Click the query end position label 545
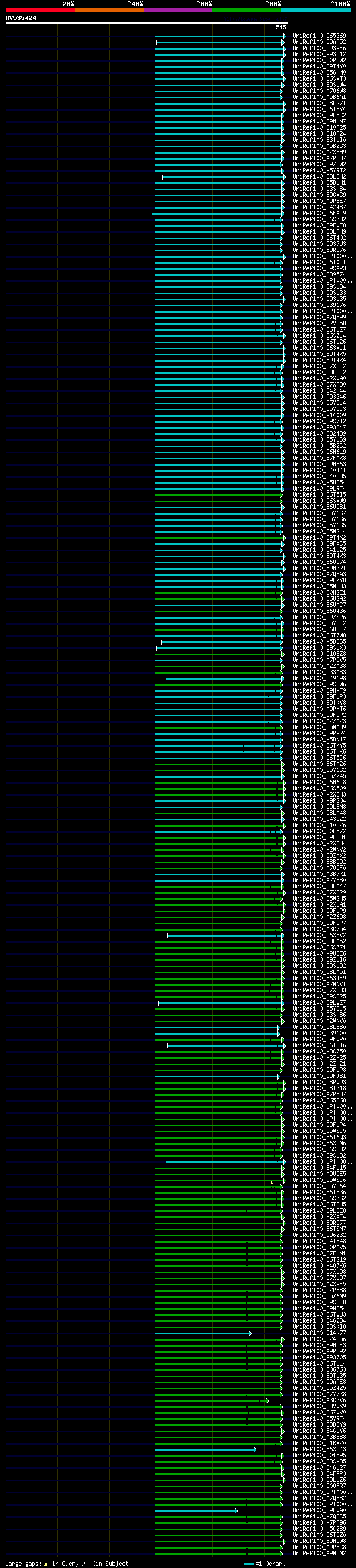 coord(280,27)
